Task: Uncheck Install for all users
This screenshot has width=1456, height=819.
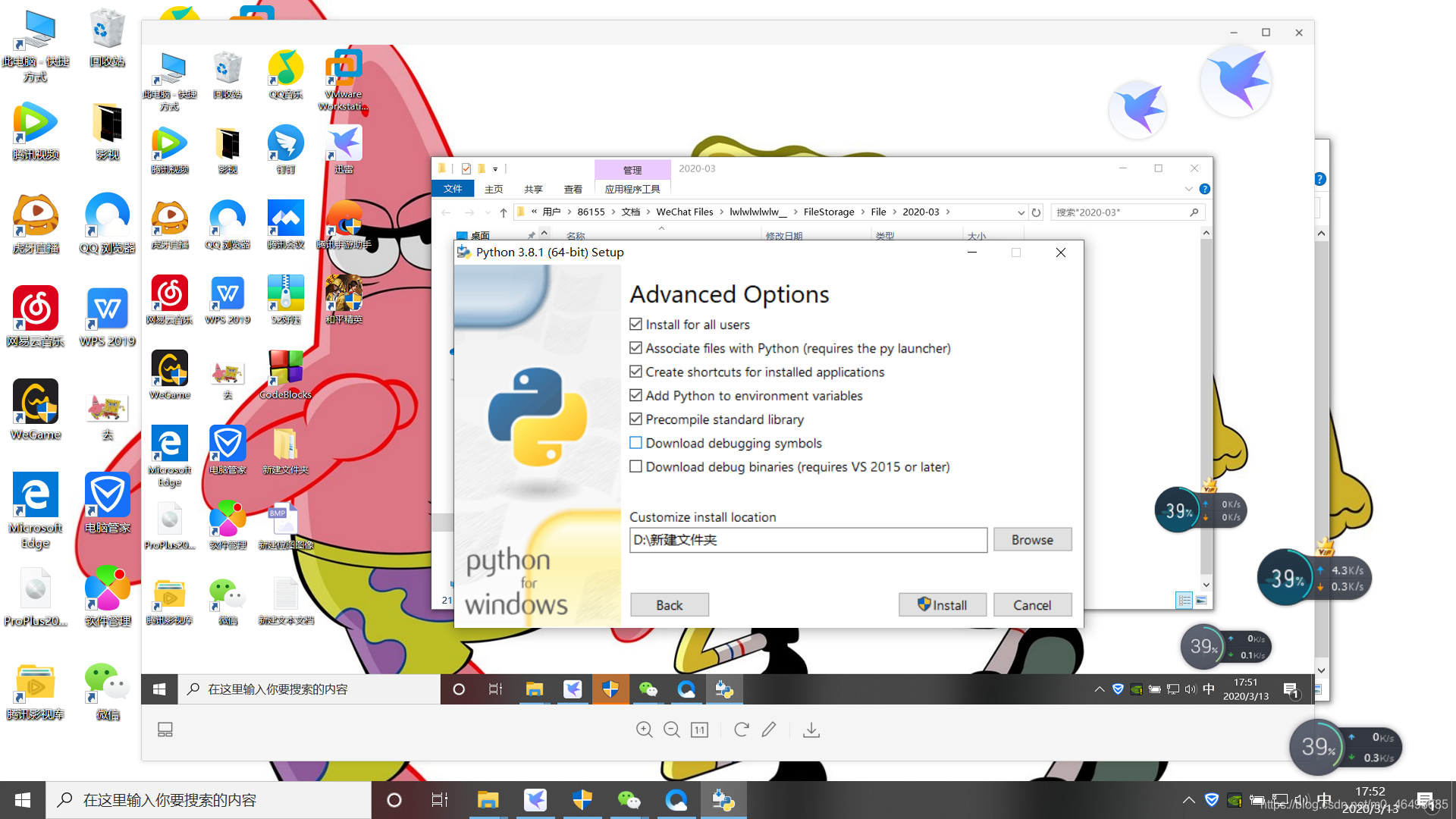Action: 635,325
